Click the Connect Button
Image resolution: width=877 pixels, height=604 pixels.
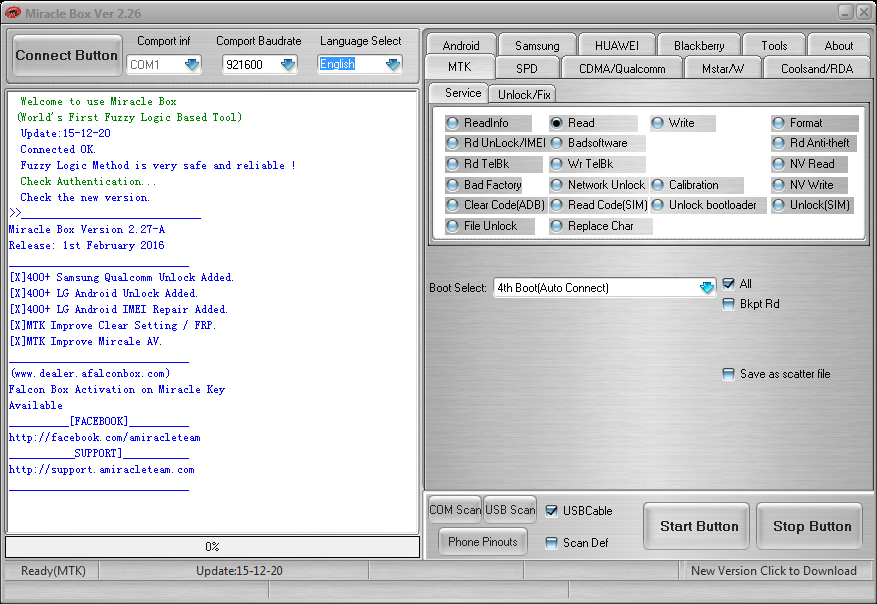tap(67, 55)
